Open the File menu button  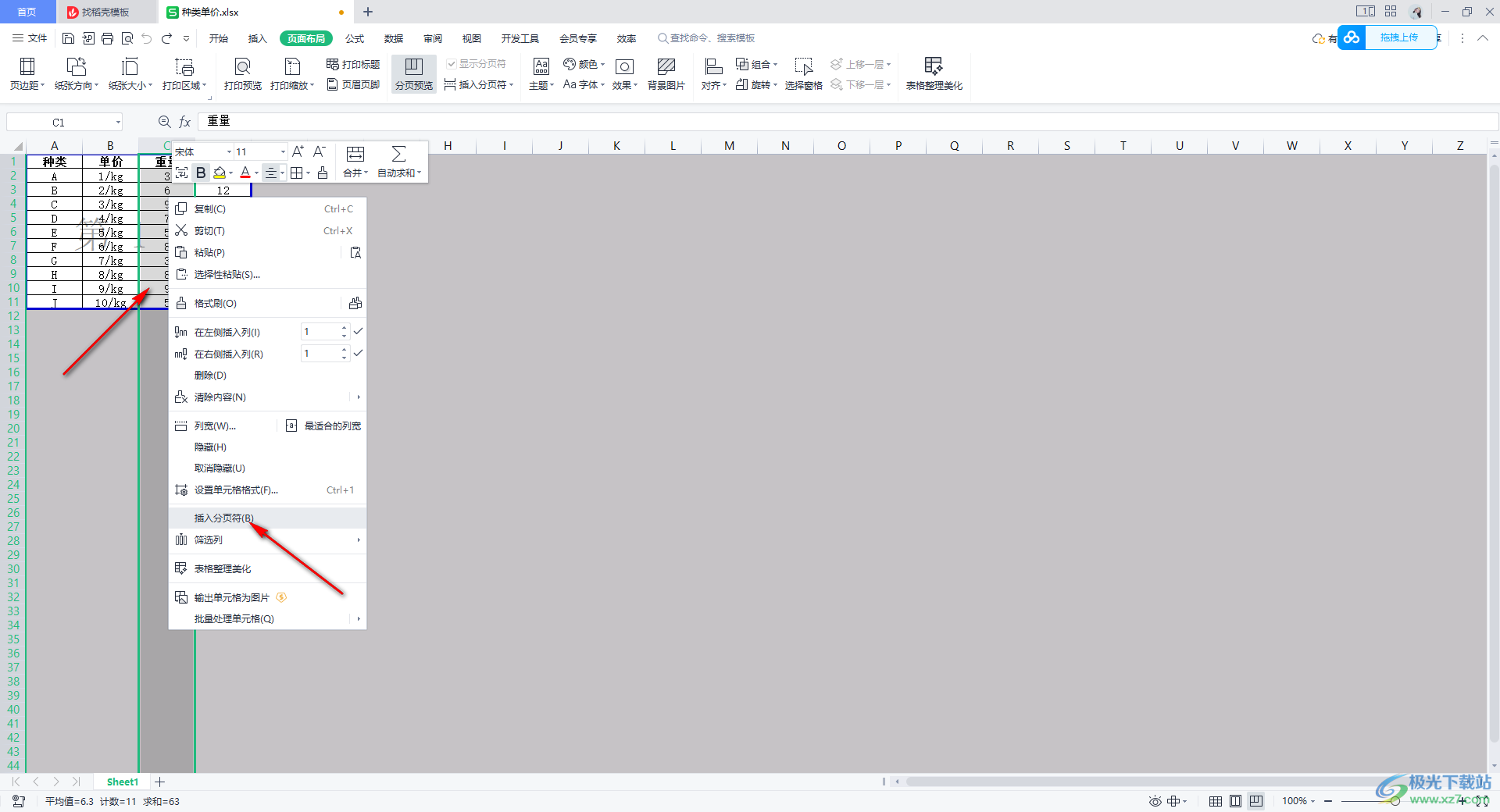30,38
